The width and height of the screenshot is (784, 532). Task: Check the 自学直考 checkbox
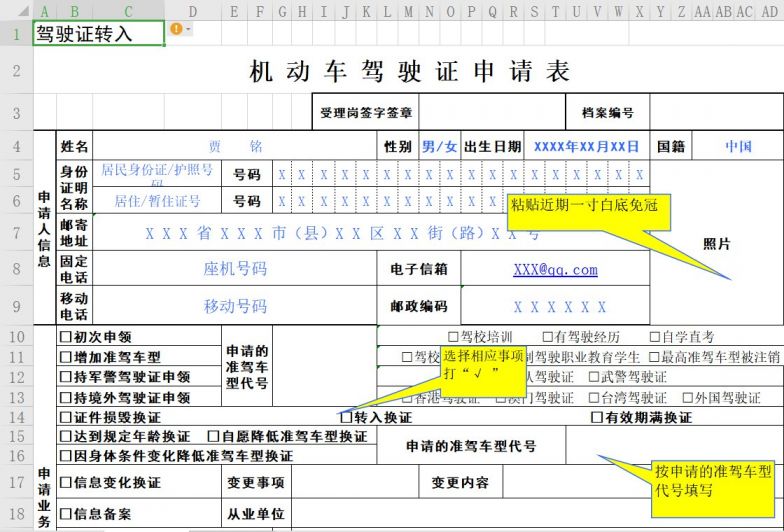point(655,336)
